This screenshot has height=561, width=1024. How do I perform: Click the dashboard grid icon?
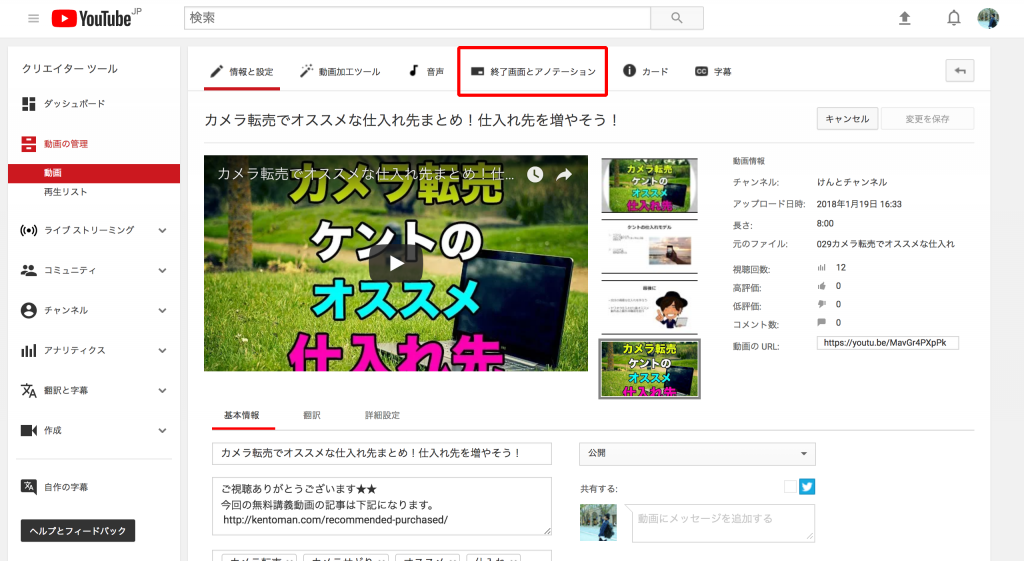[29, 104]
